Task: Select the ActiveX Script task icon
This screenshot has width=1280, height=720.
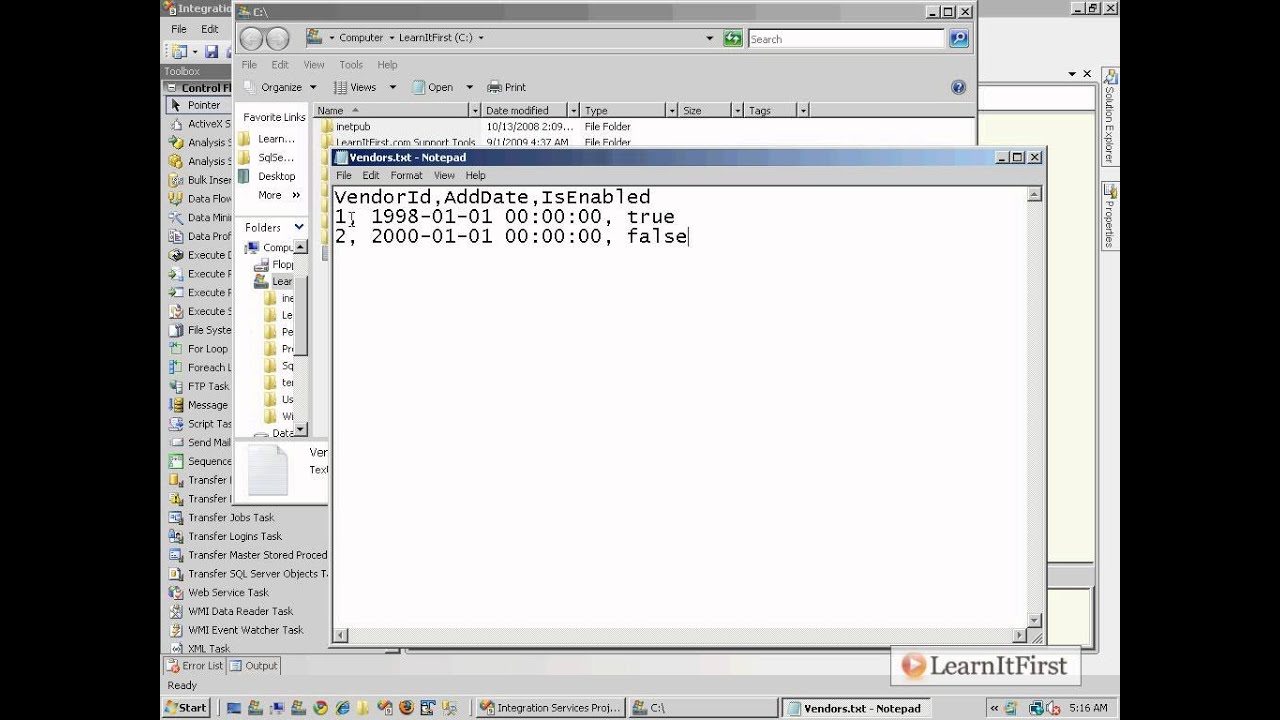Action: tap(176, 124)
